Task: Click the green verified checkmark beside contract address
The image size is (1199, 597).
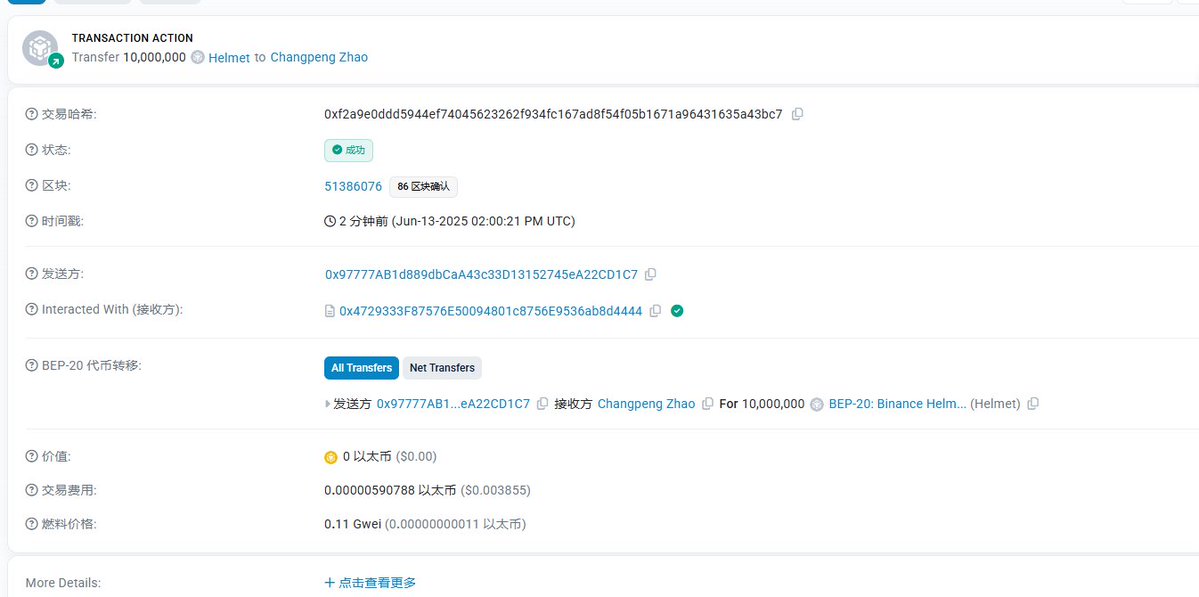Action: point(677,311)
